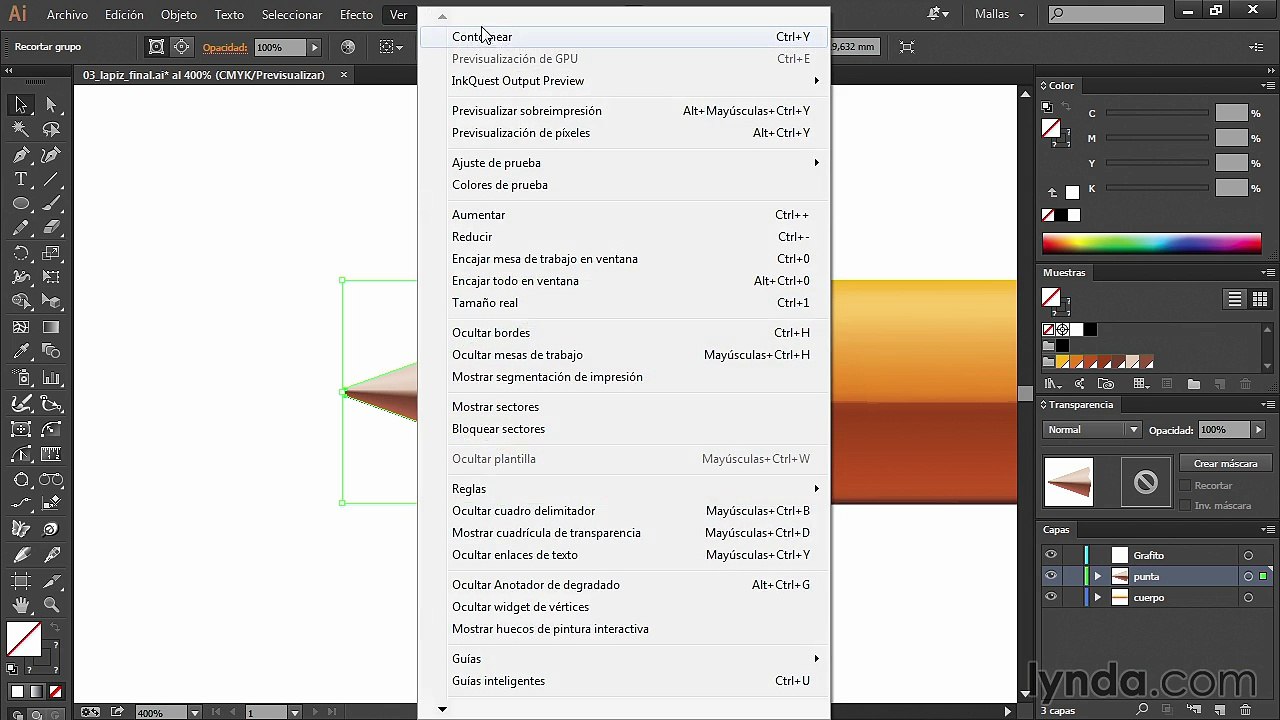Open the Mallas workspace switcher
1280x720 pixels.
(1000, 15)
